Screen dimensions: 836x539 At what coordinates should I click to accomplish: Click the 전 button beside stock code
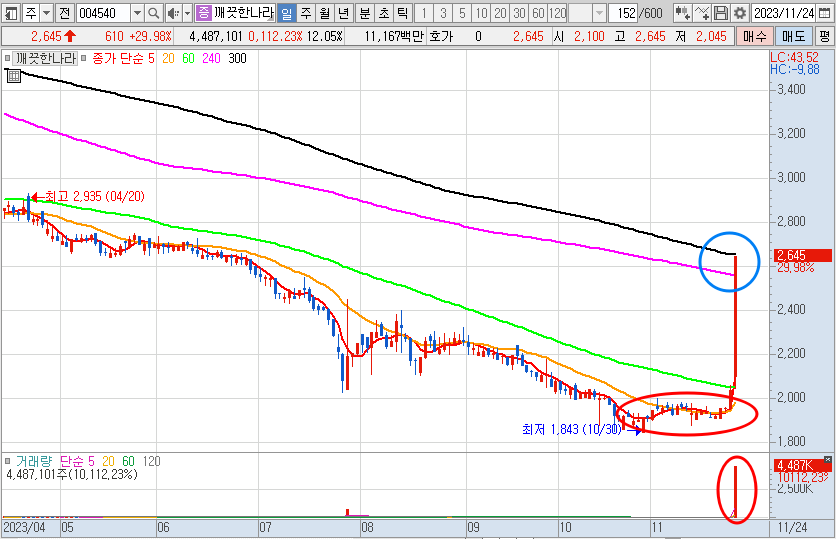pyautogui.click(x=65, y=13)
